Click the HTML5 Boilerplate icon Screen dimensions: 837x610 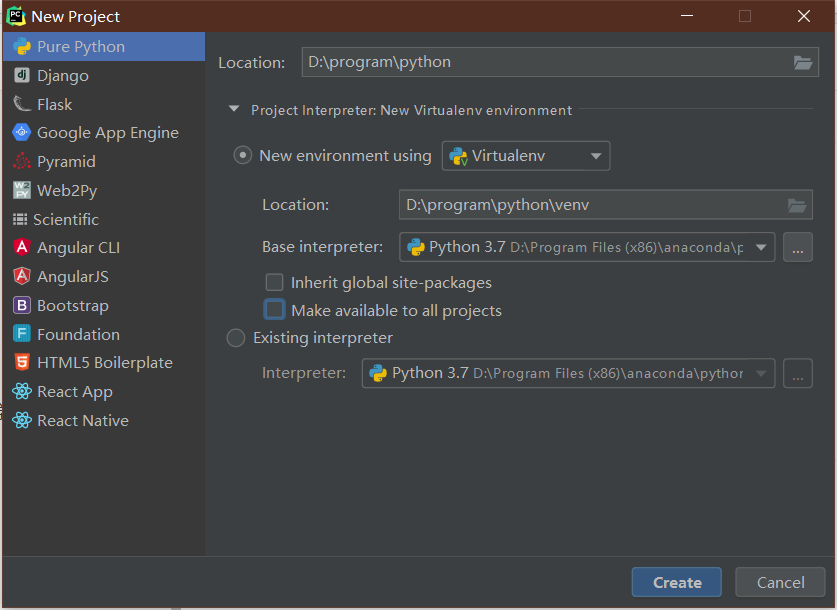pyautogui.click(x=22, y=362)
